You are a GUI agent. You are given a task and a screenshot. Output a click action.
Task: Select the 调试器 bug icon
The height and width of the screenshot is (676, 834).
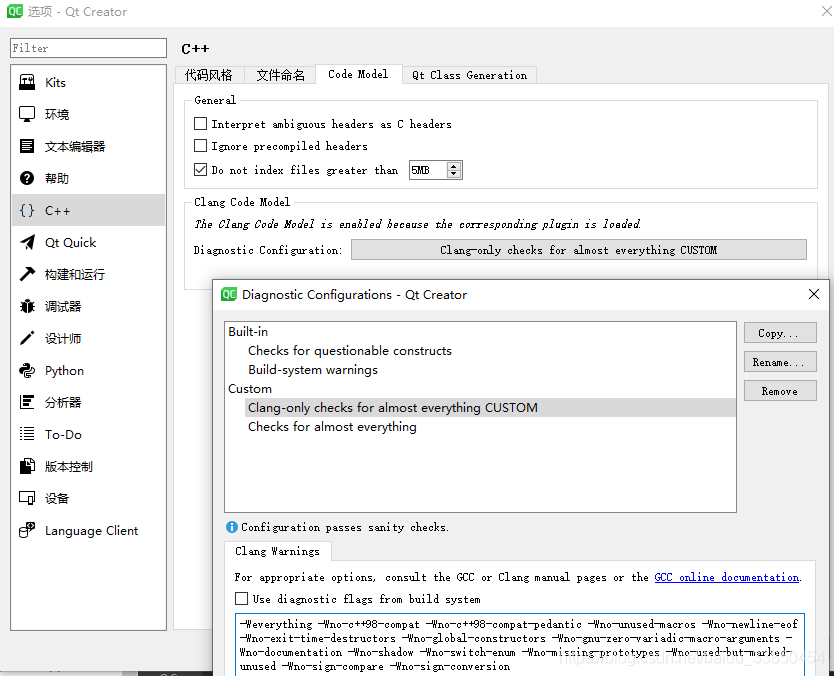point(27,306)
